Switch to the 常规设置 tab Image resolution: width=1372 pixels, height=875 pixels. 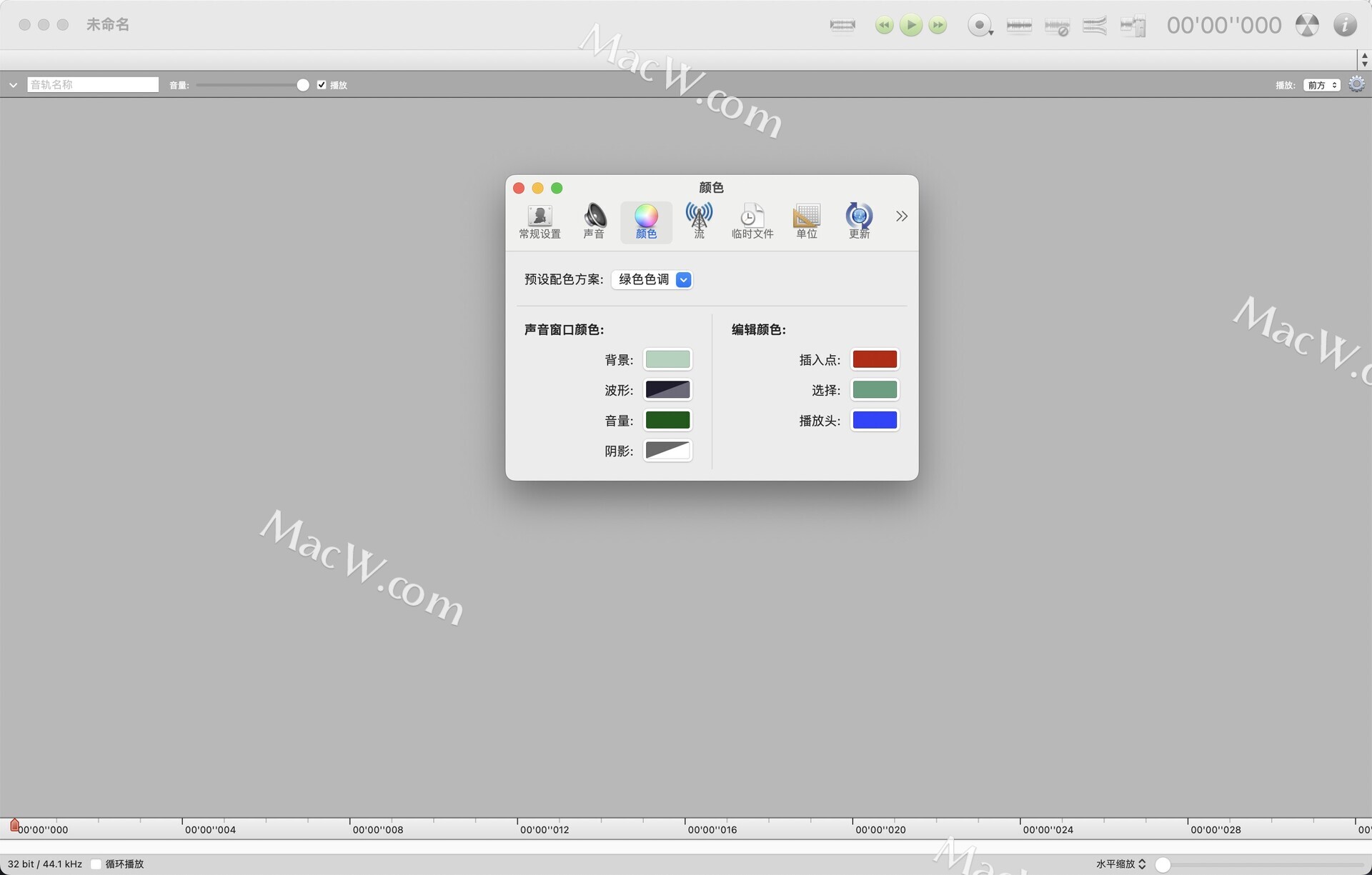pos(540,221)
